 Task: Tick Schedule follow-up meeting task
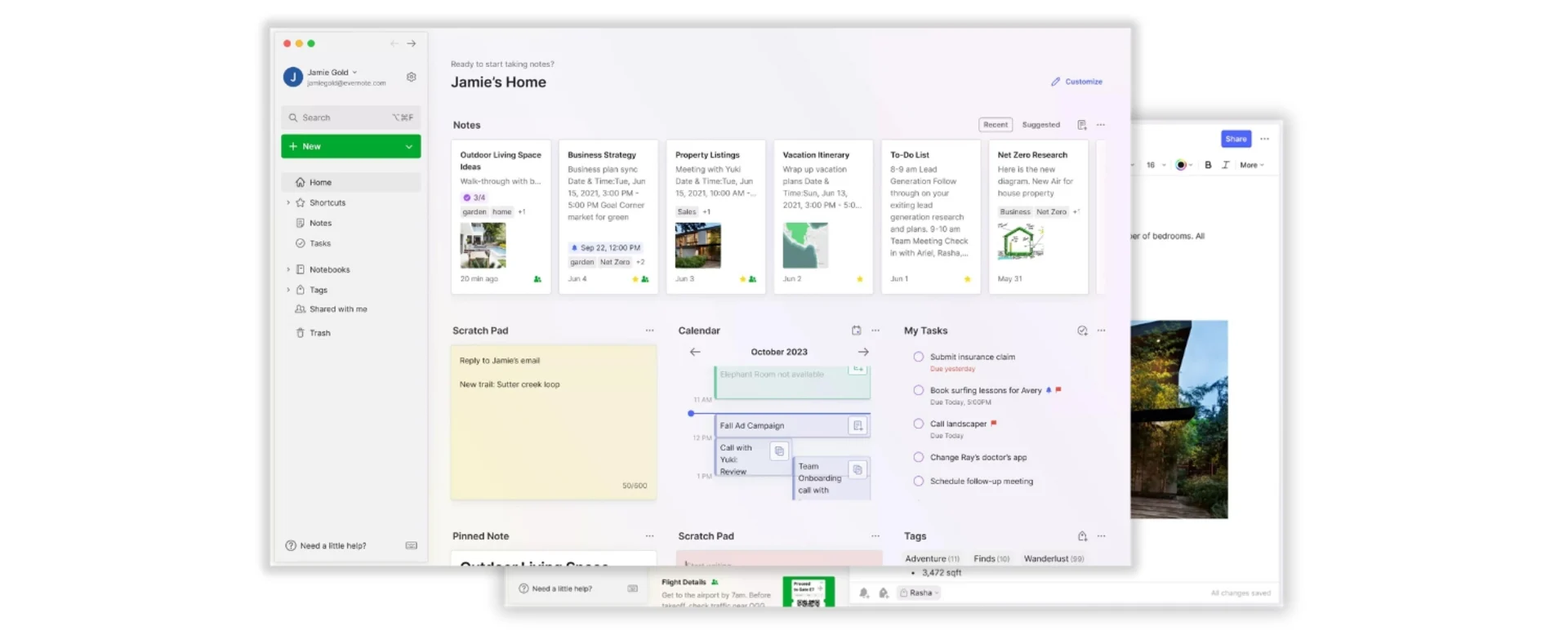(x=919, y=481)
